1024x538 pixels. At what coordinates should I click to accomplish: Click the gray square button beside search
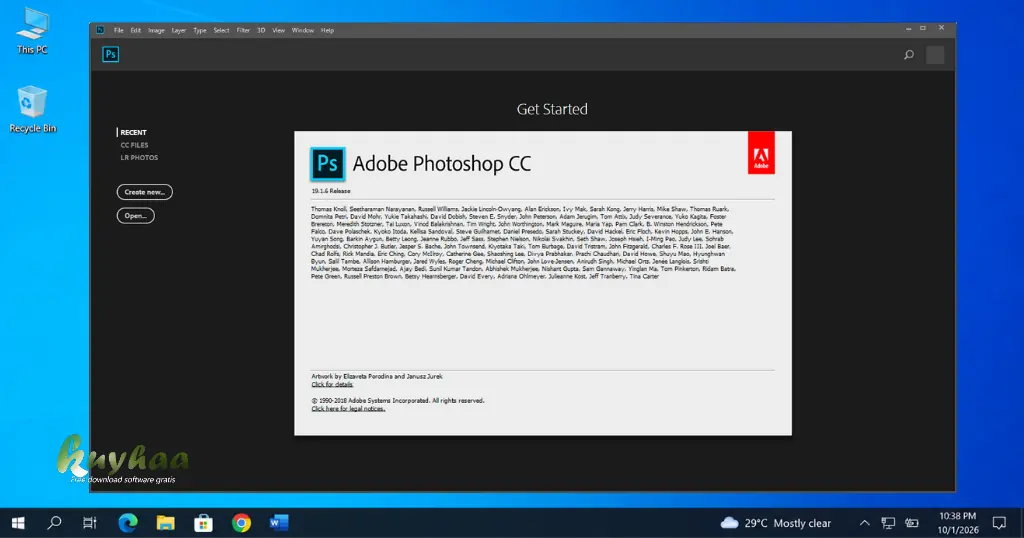(935, 55)
